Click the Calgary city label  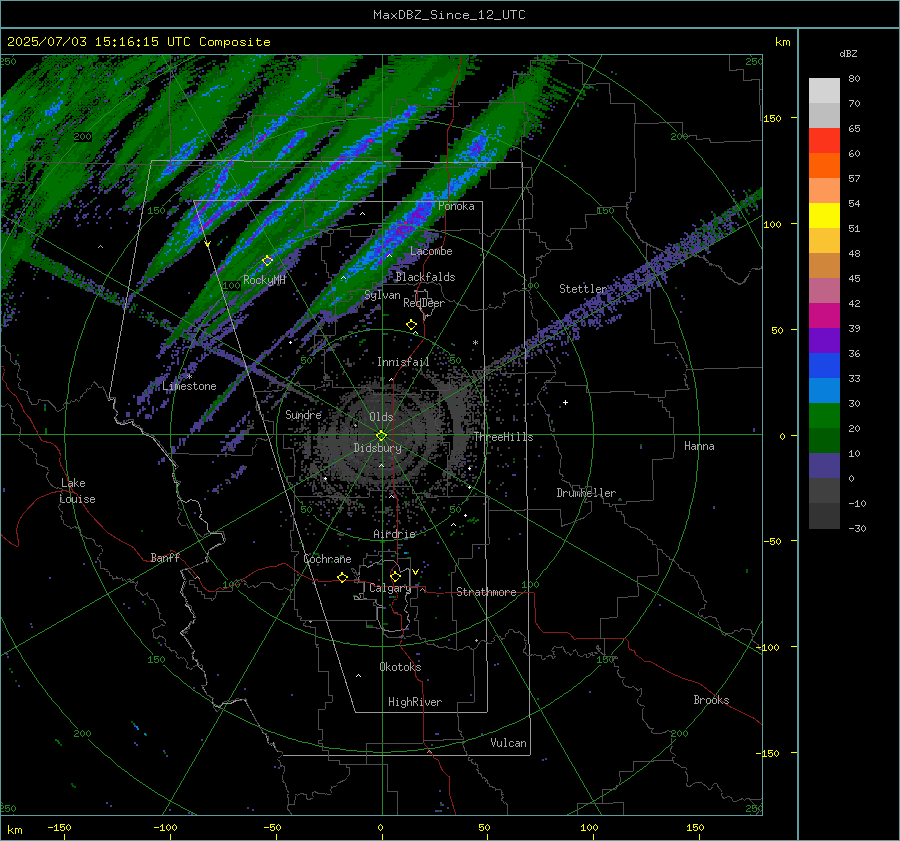tap(390, 588)
